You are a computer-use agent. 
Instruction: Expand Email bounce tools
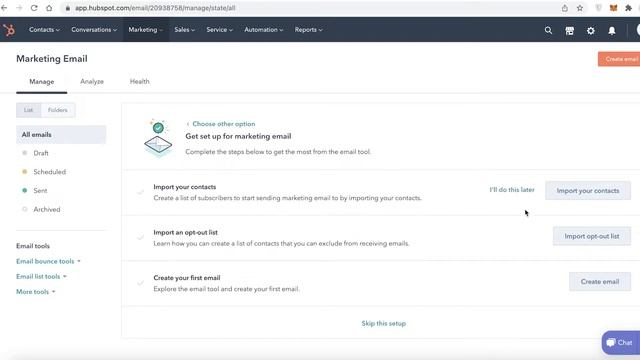tap(48, 261)
